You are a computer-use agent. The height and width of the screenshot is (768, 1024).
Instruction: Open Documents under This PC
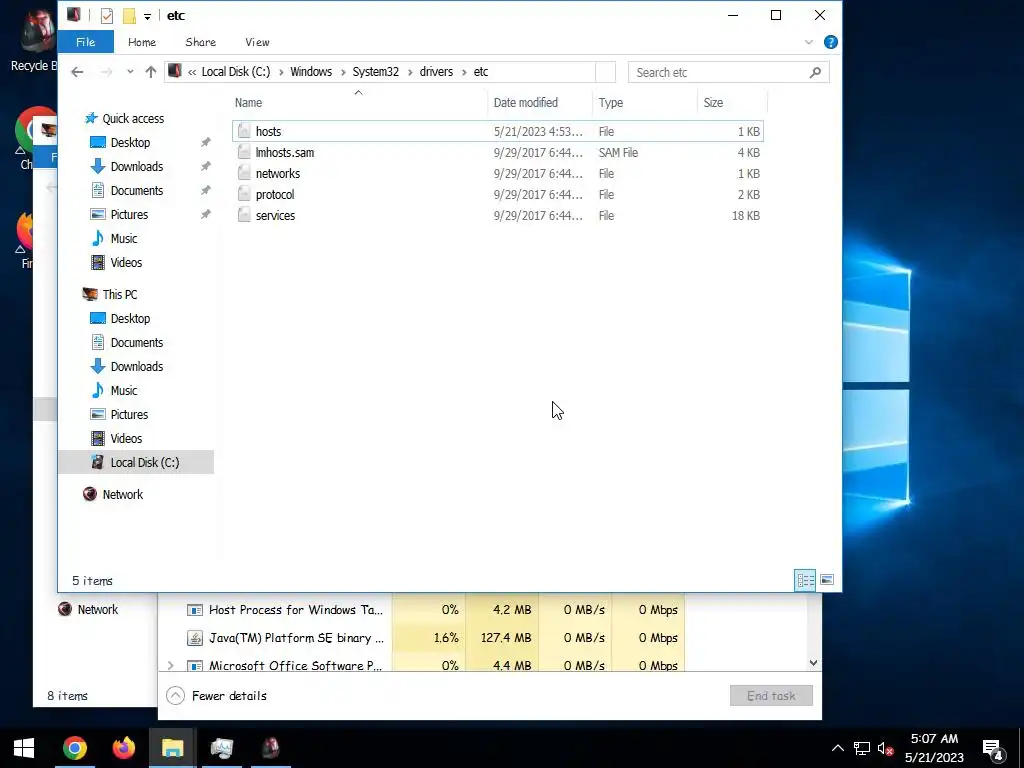pos(136,343)
